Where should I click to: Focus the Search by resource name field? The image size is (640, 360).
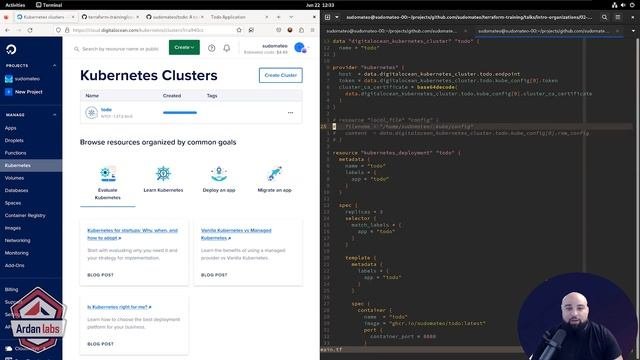tap(120, 49)
